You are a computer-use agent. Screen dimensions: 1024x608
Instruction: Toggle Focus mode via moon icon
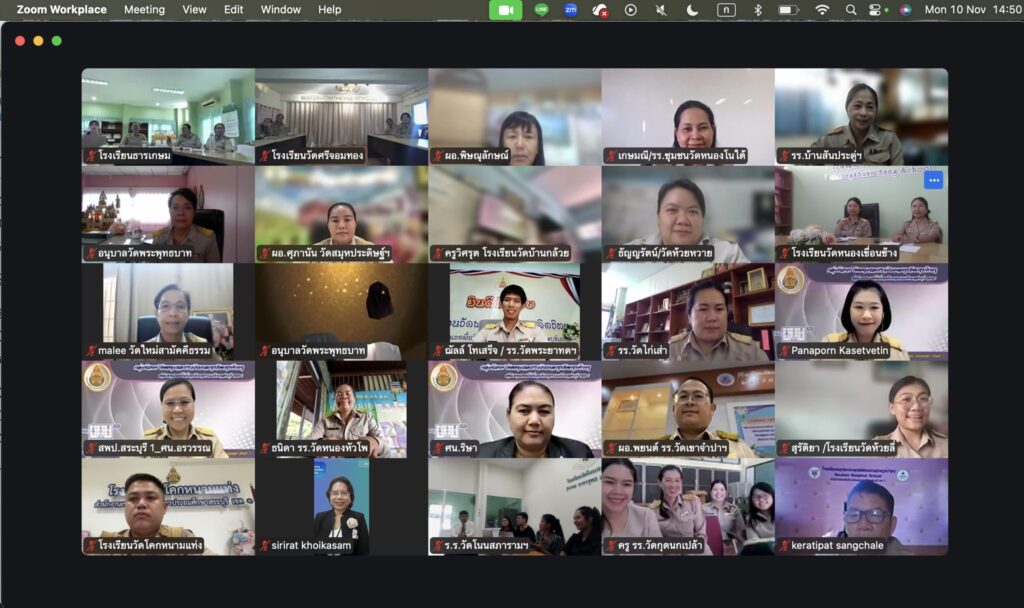693,10
